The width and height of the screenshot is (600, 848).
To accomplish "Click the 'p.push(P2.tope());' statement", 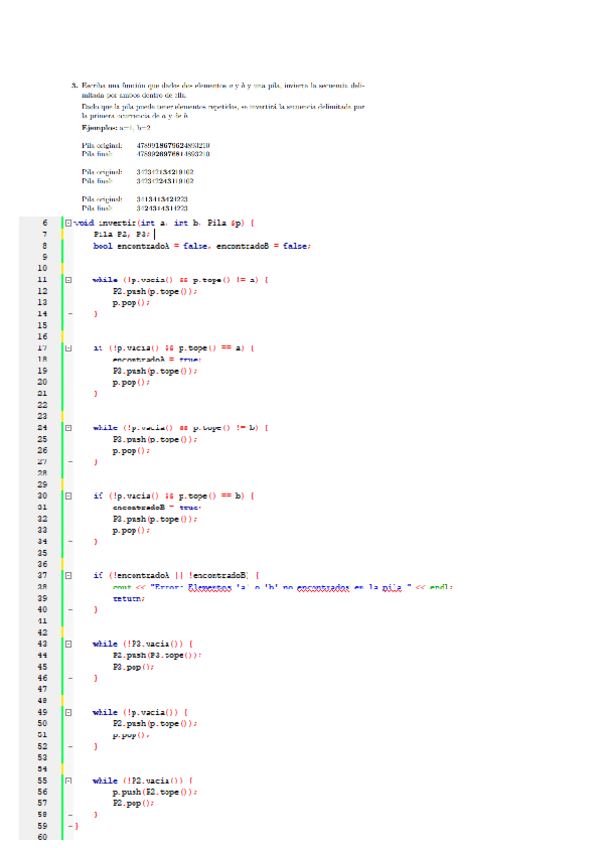I will tap(155, 791).
